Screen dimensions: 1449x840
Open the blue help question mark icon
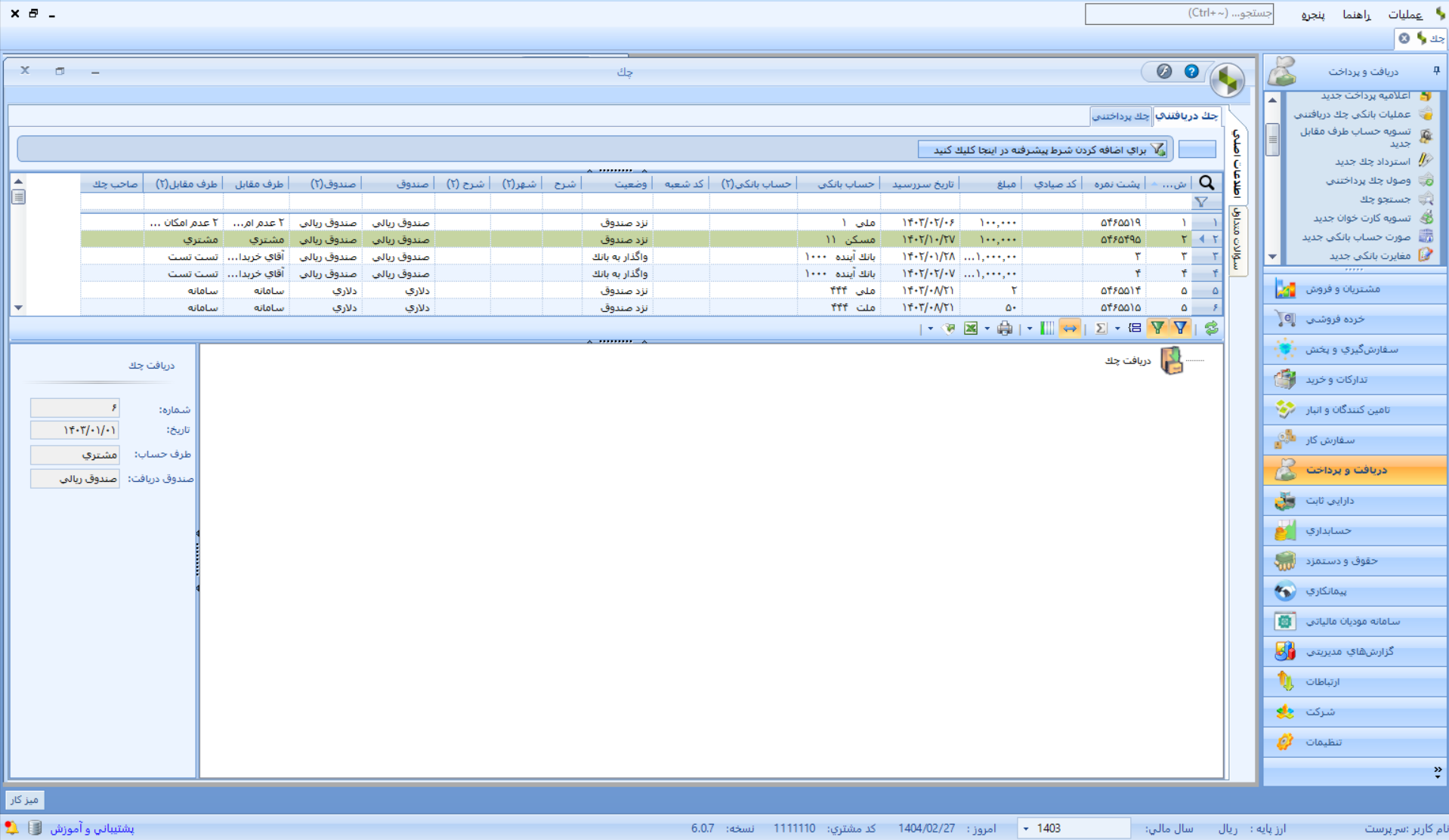1191,71
